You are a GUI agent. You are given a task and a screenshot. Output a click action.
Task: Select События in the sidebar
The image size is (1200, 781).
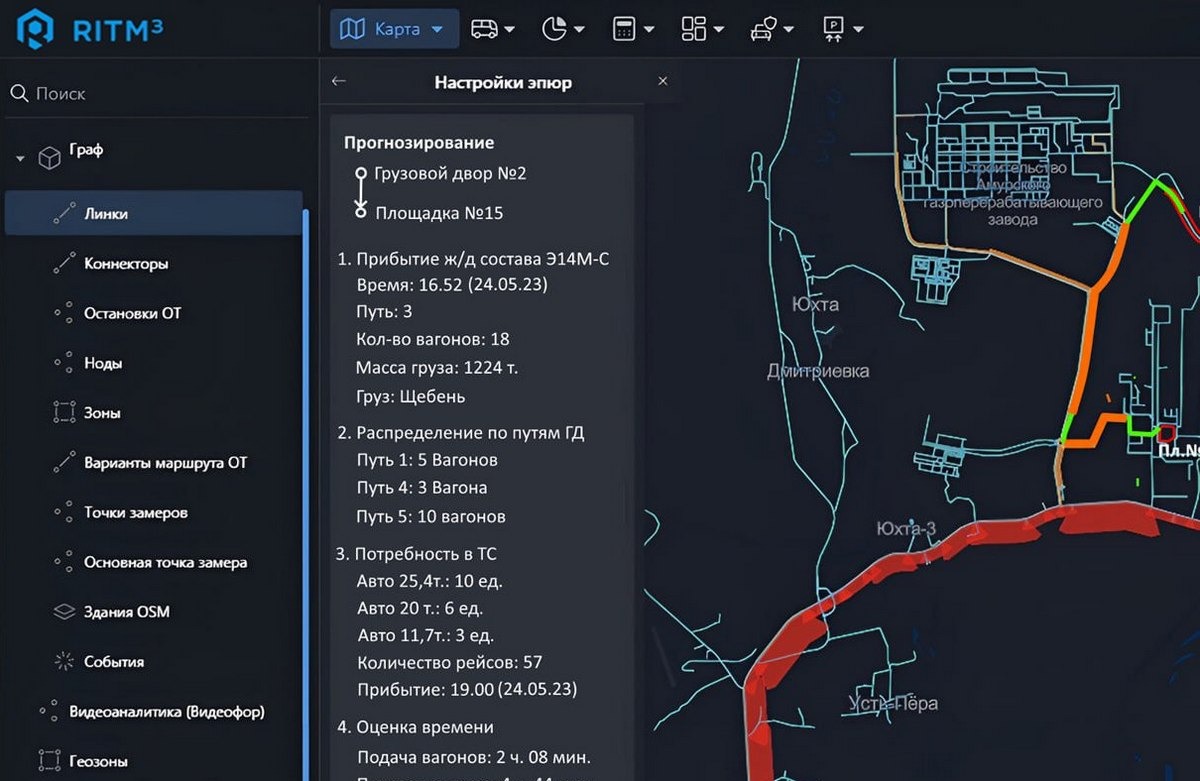click(x=114, y=662)
